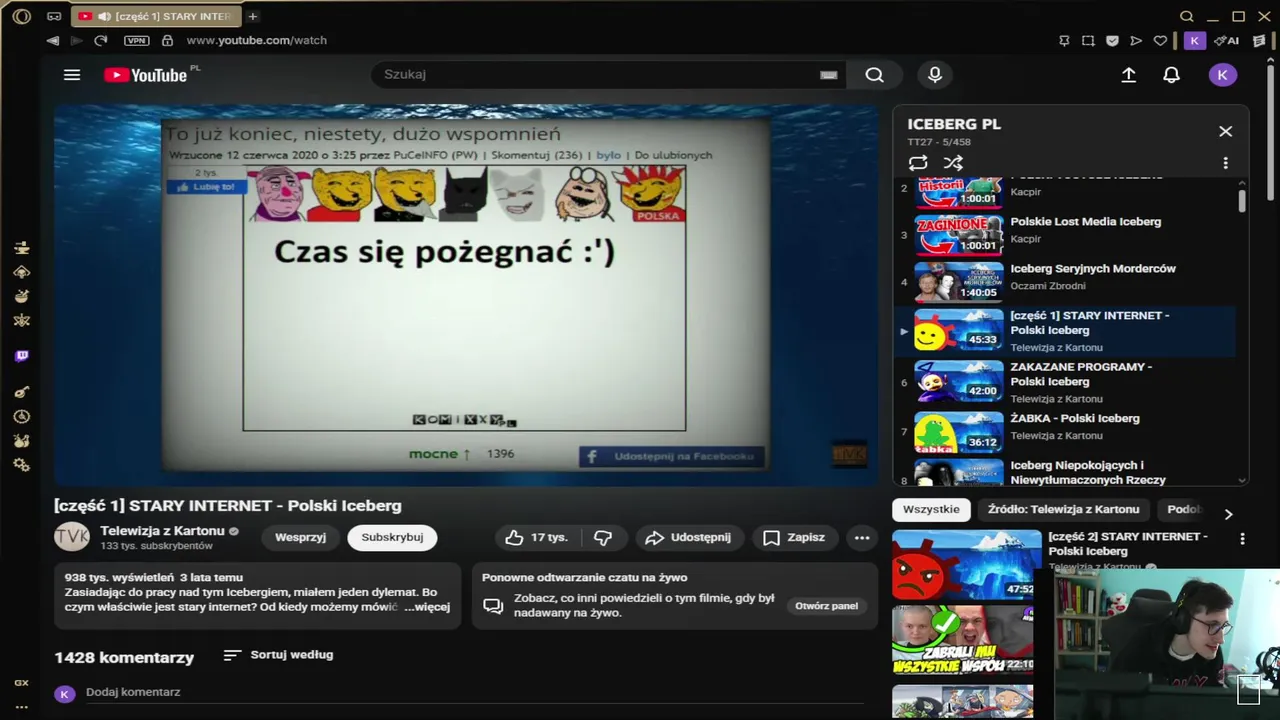Viewport: 1280px width, 720px height.
Task: Open more actions menu below the video
Action: (862, 538)
